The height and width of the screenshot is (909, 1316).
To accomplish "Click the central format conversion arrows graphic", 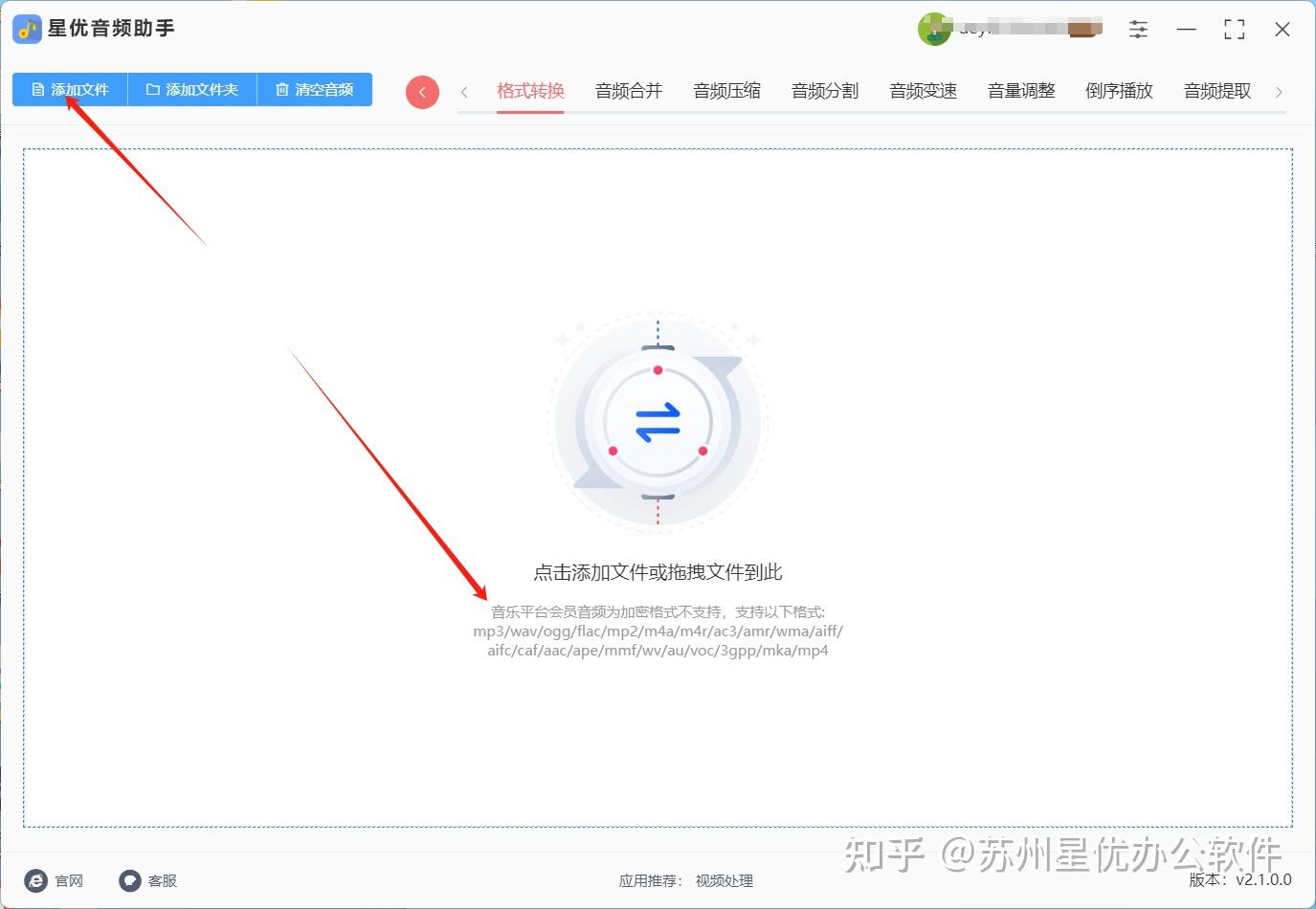I will tap(658, 421).
